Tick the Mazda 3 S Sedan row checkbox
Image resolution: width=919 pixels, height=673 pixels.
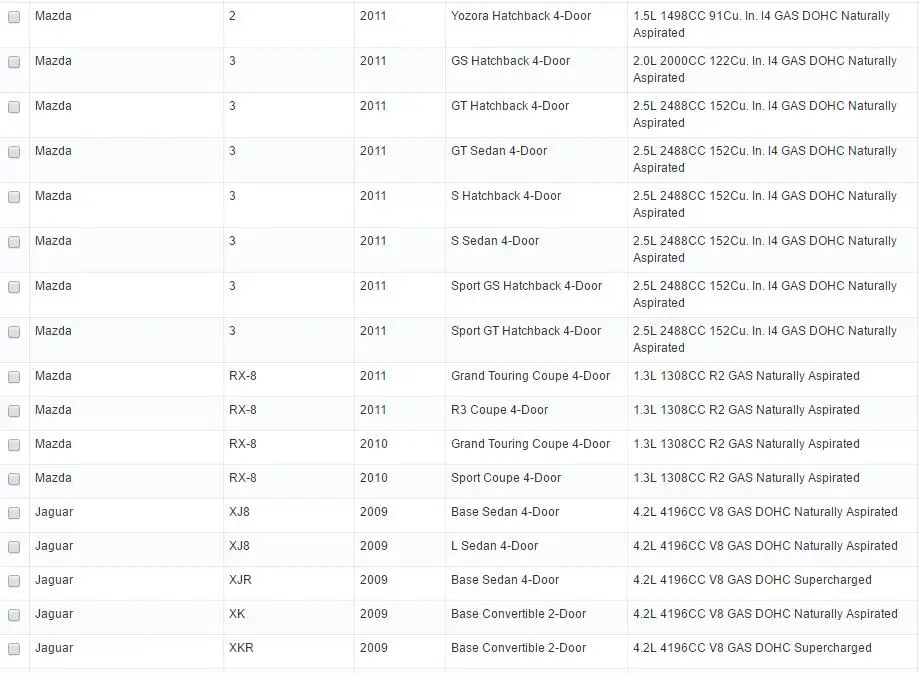click(14, 242)
